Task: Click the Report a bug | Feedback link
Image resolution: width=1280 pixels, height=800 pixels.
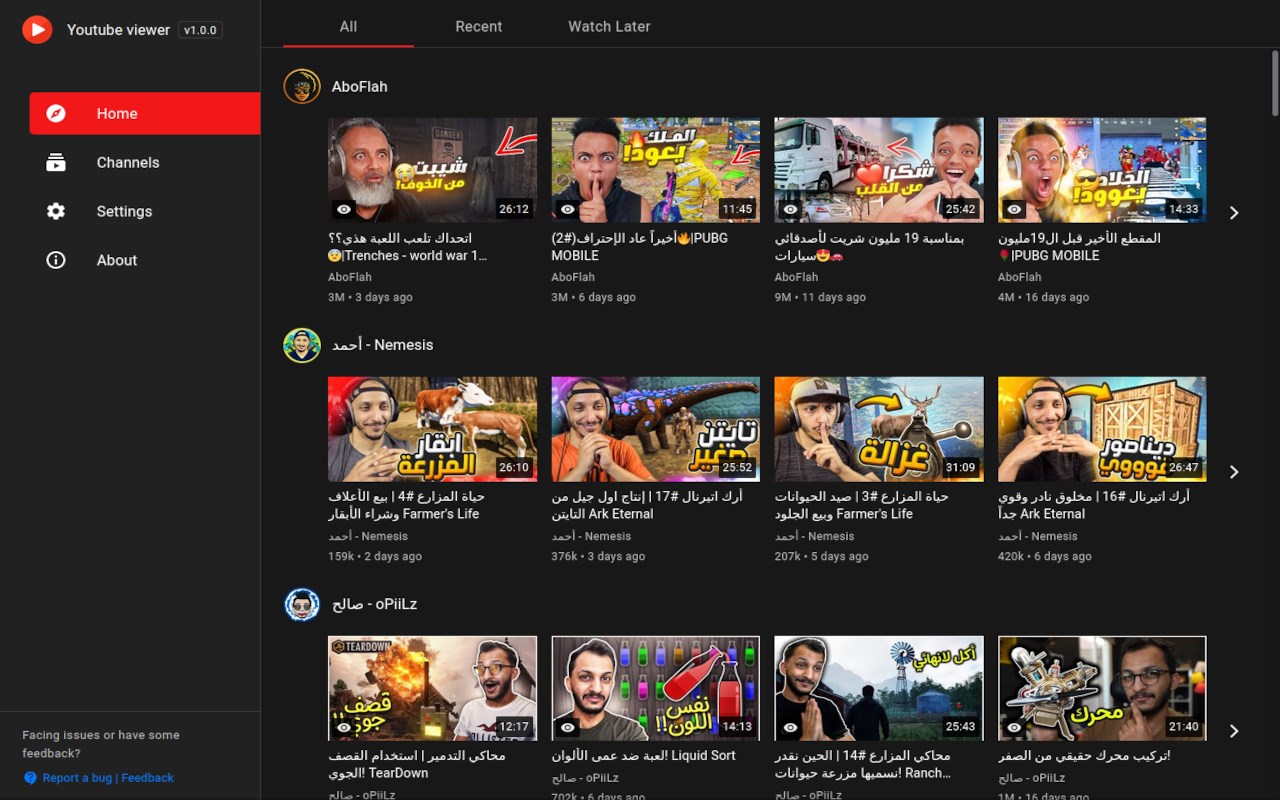Action: [x=108, y=778]
